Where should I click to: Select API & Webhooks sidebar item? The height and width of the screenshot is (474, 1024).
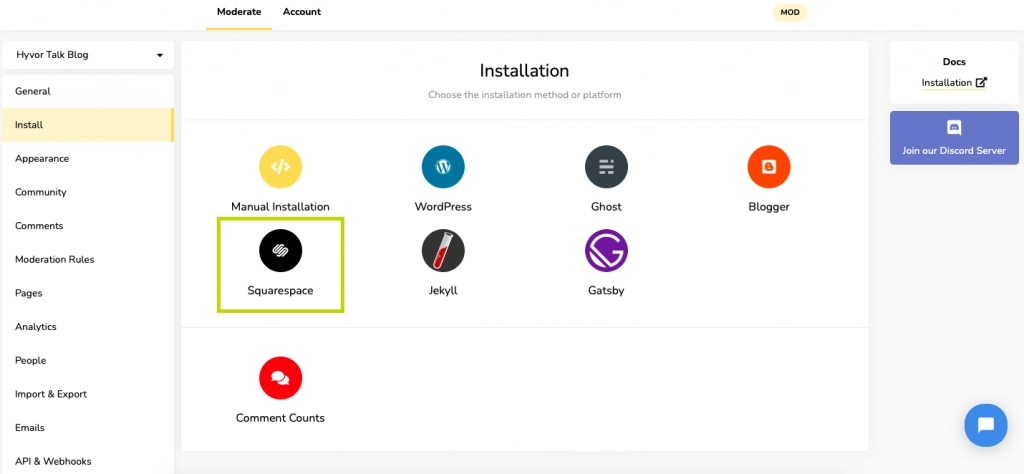pyautogui.click(x=53, y=461)
